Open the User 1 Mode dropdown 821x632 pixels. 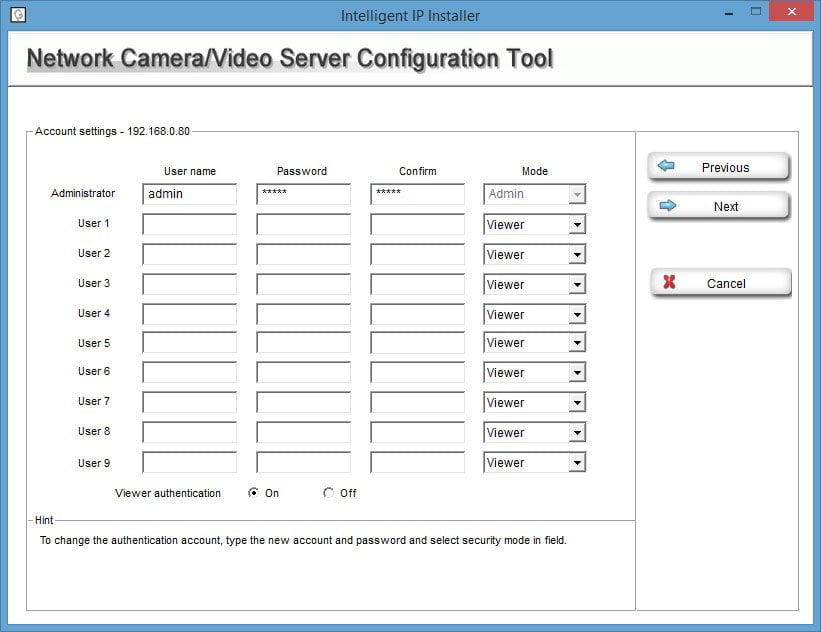tap(534, 225)
